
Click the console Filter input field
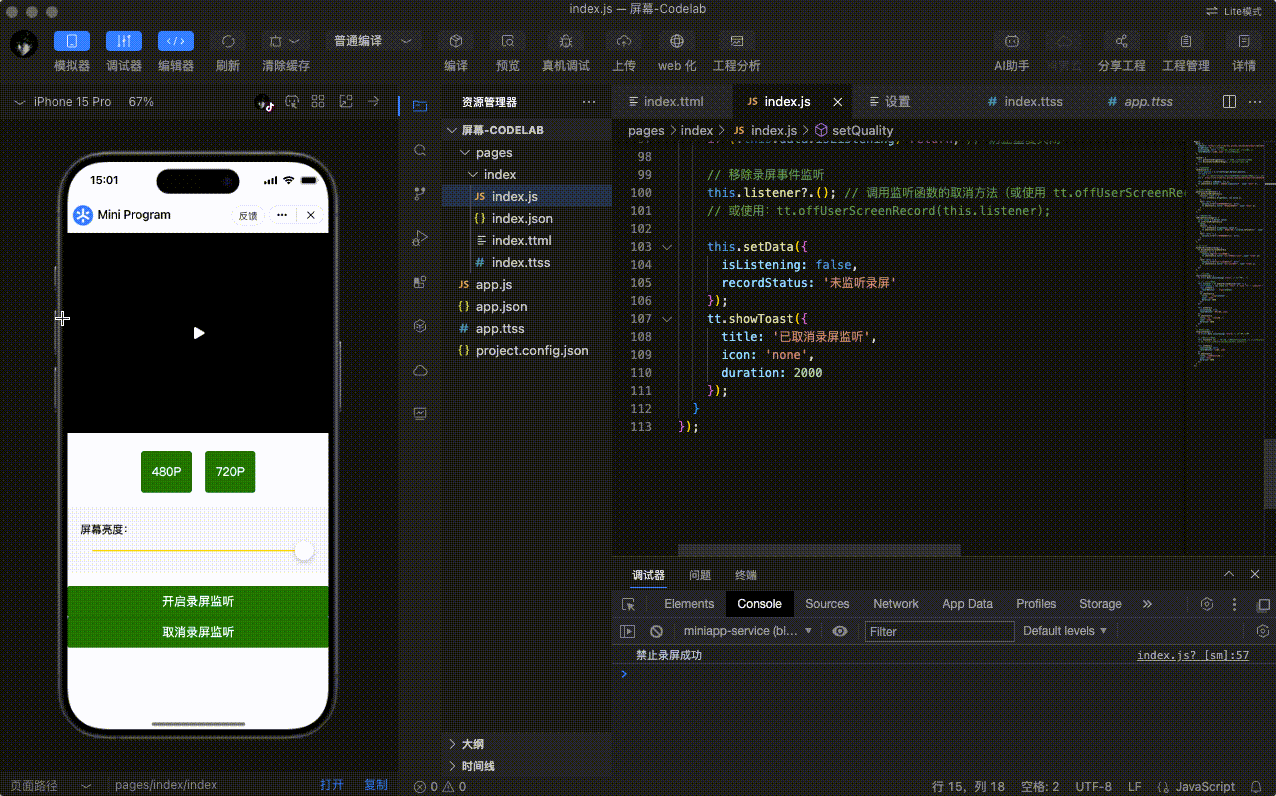[x=940, y=631]
